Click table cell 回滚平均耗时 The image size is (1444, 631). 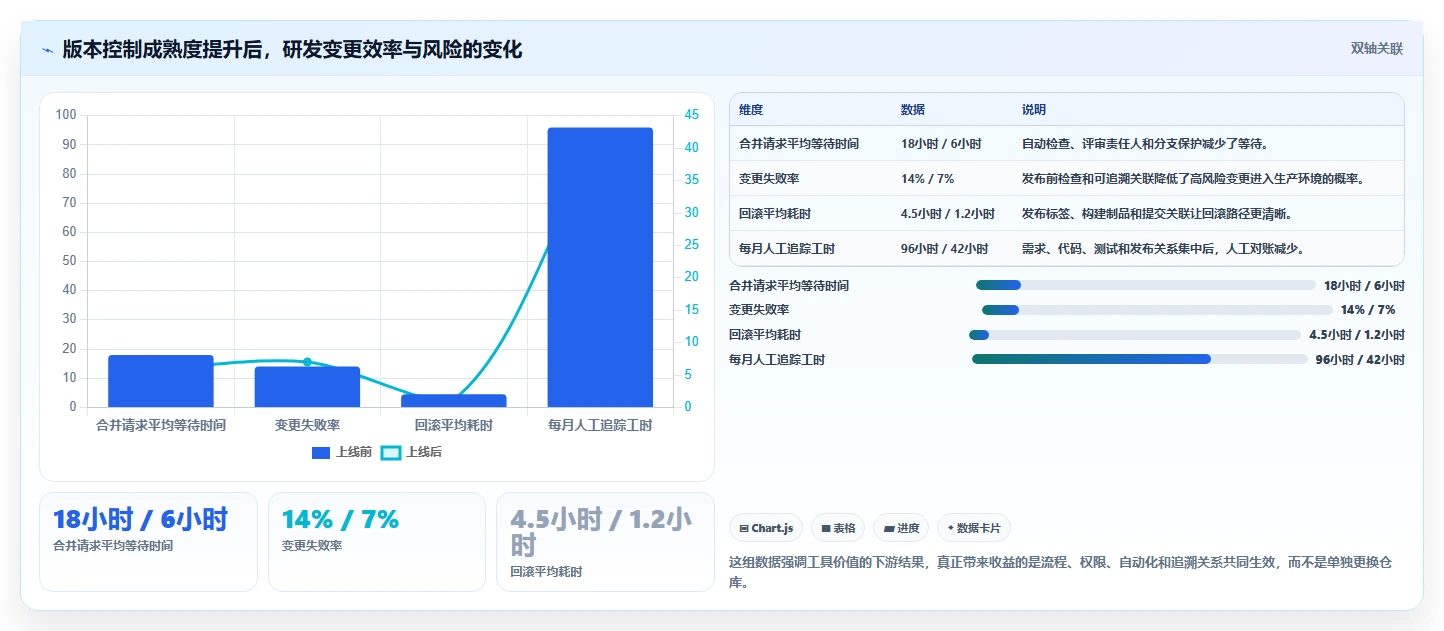pos(775,214)
